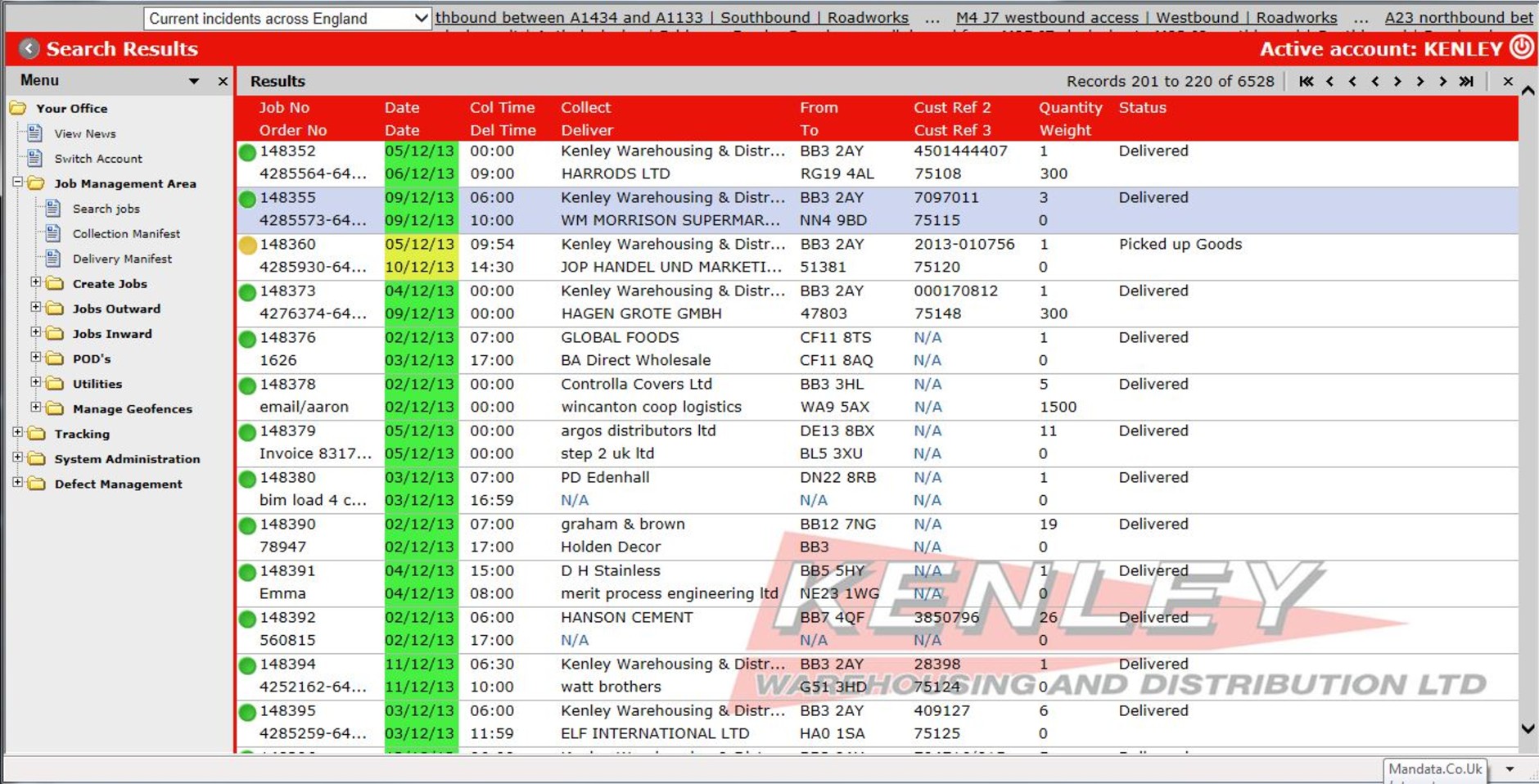Open Collection Manifest
Viewport: 1539px width, 784px height.
coord(126,234)
